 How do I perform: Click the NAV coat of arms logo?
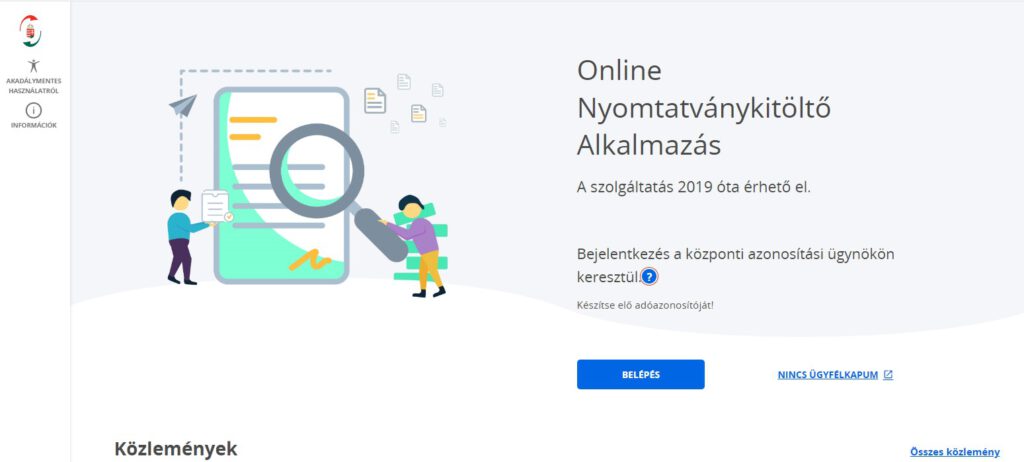tap(30, 31)
